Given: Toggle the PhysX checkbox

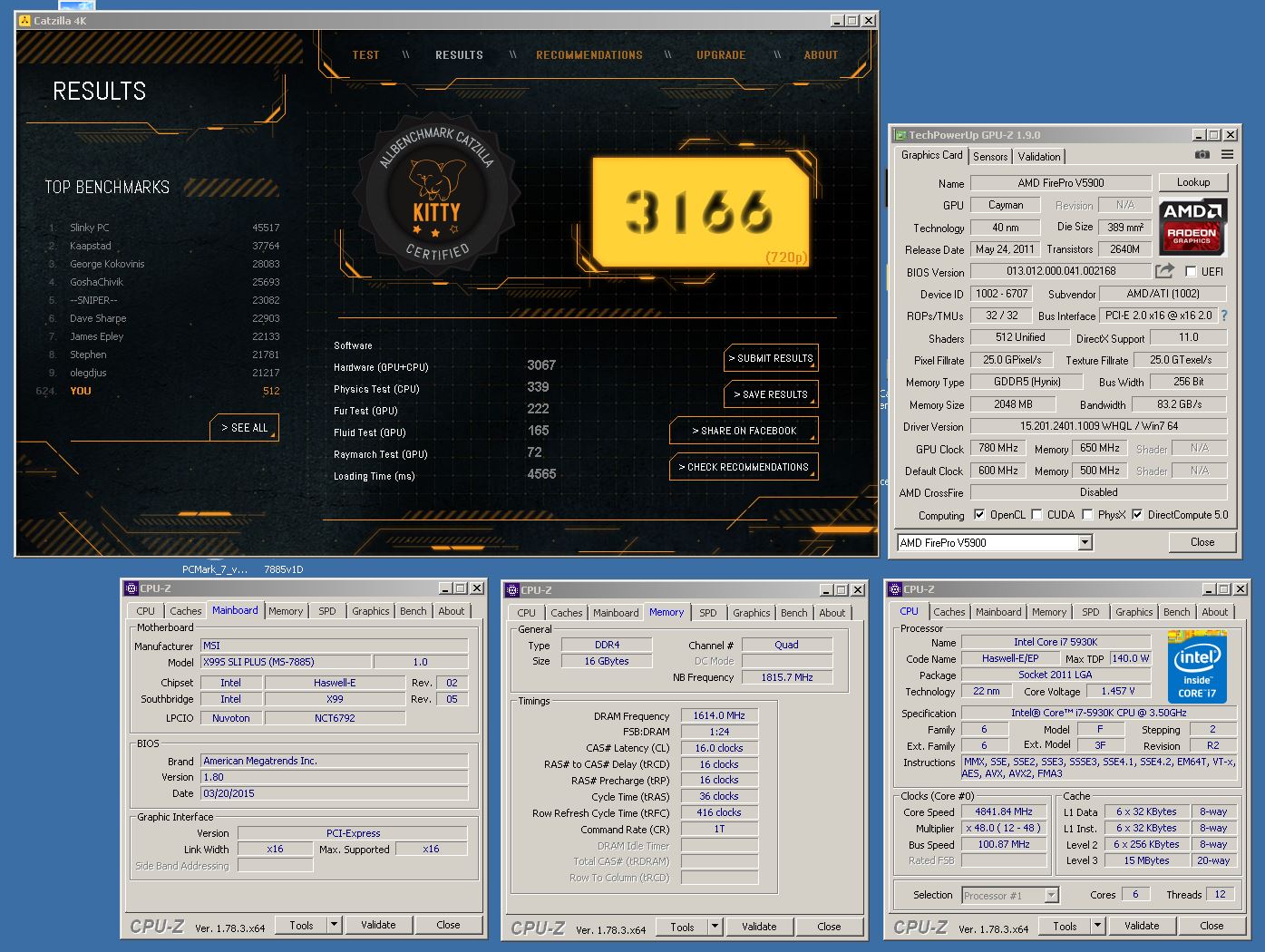Looking at the screenshot, I should tap(1087, 514).
